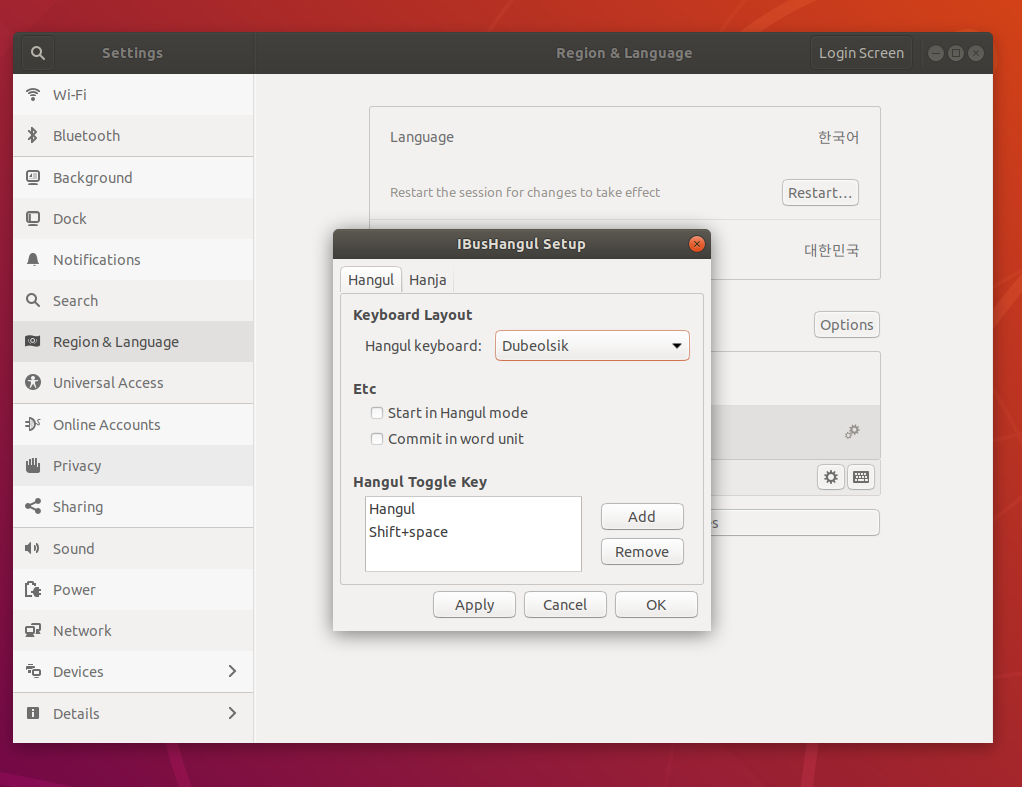Open Universal Access settings panel
The width and height of the screenshot is (1022, 787).
coord(133,383)
